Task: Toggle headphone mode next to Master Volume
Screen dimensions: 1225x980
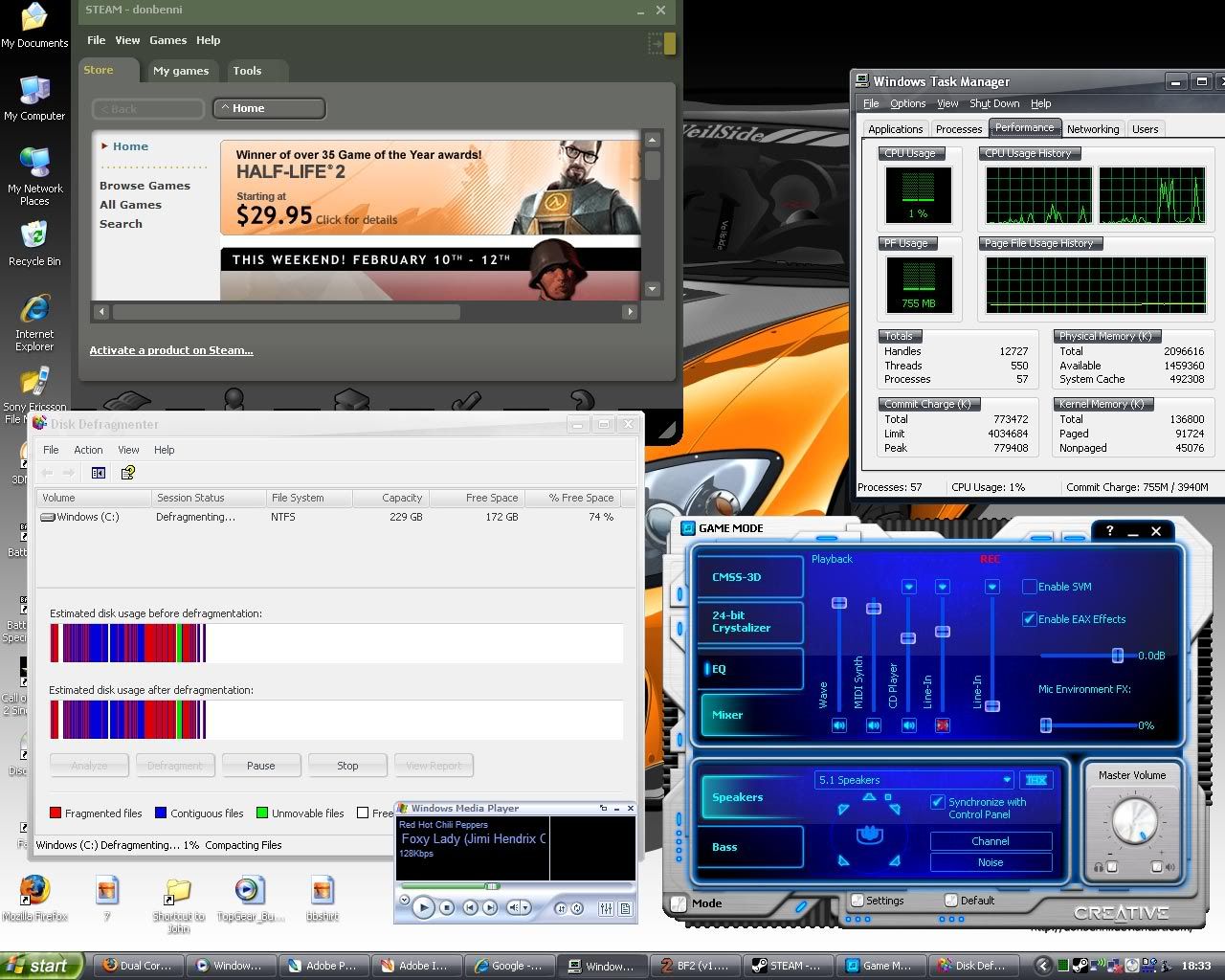Action: point(1111,867)
